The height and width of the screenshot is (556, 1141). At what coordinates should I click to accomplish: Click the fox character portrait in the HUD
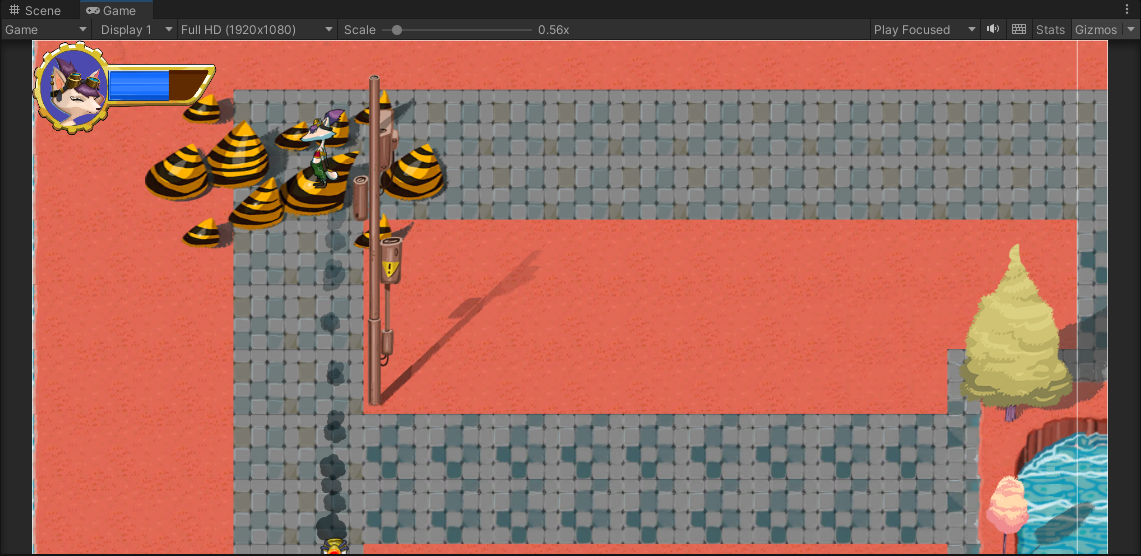71,87
